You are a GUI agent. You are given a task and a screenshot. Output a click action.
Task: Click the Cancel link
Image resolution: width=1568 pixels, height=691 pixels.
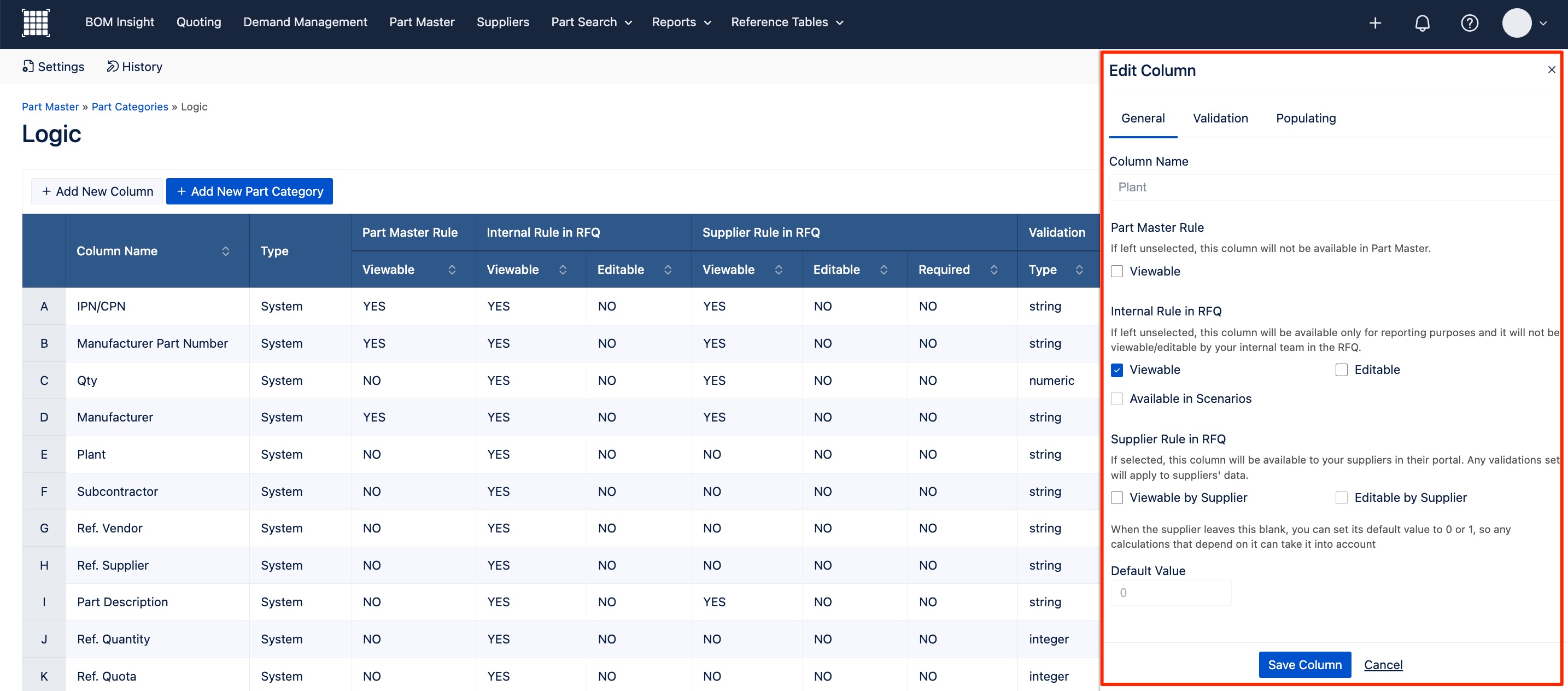pos(1383,665)
